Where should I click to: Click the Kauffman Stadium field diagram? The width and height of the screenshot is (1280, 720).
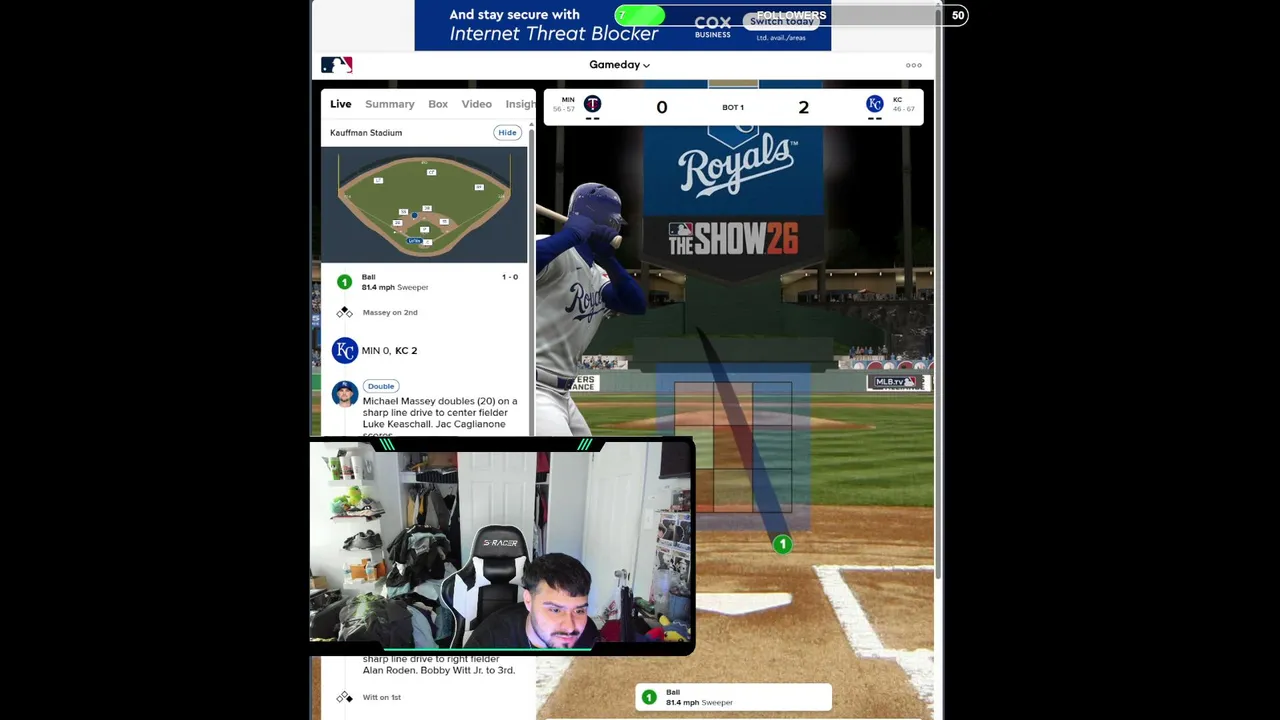(424, 205)
